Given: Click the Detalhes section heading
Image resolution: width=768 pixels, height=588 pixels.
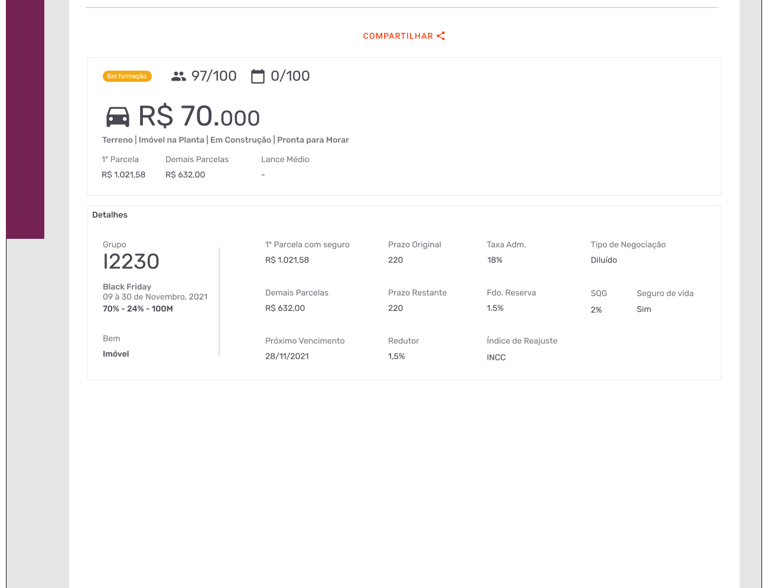Looking at the screenshot, I should (x=110, y=215).
